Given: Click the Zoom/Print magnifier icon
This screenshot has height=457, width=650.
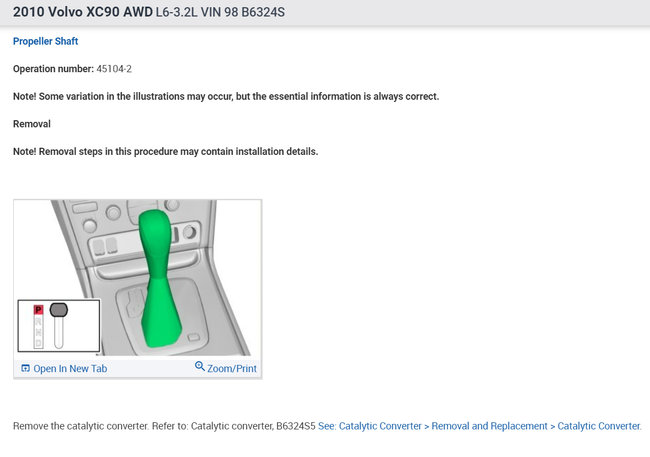Looking at the screenshot, I should (x=199, y=366).
